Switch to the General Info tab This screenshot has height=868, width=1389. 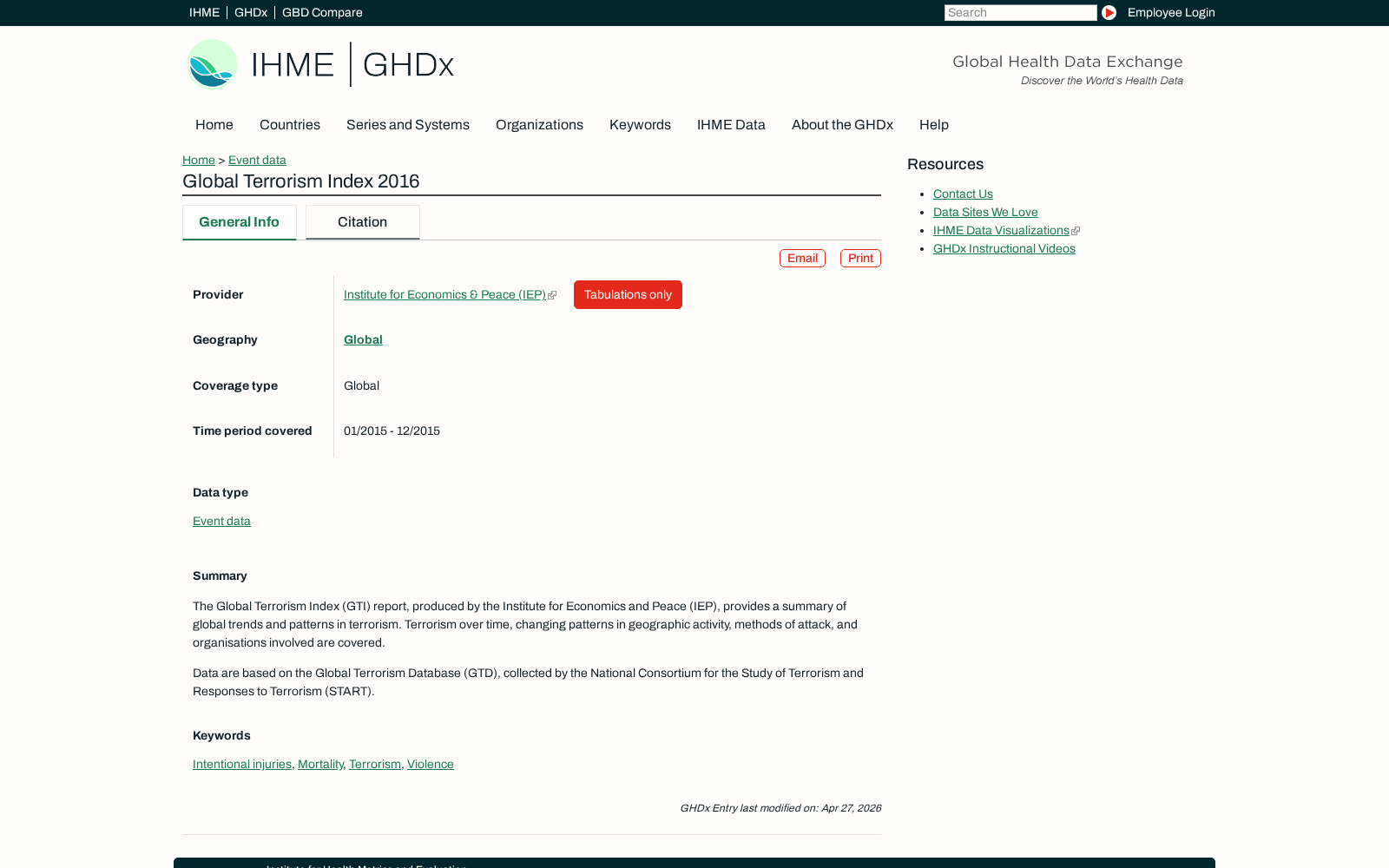click(x=240, y=222)
